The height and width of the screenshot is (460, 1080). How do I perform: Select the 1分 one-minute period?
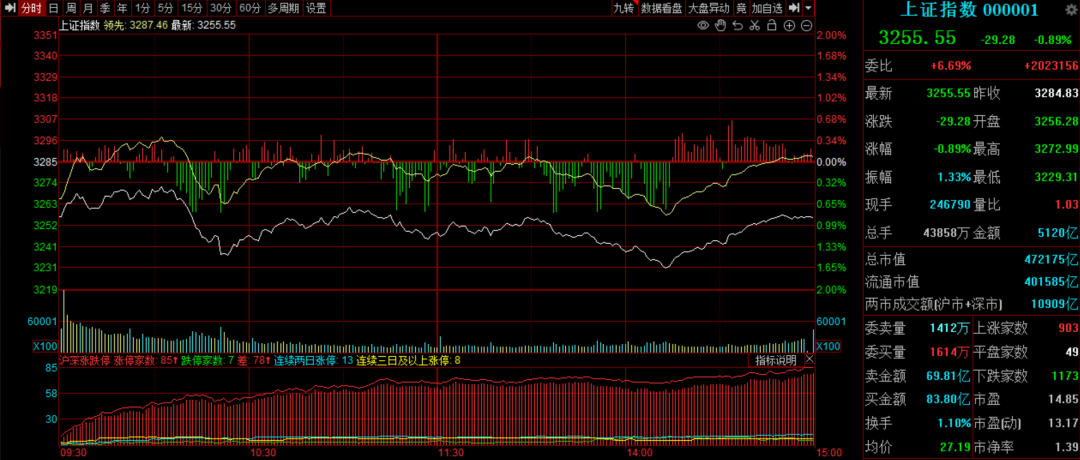click(142, 8)
